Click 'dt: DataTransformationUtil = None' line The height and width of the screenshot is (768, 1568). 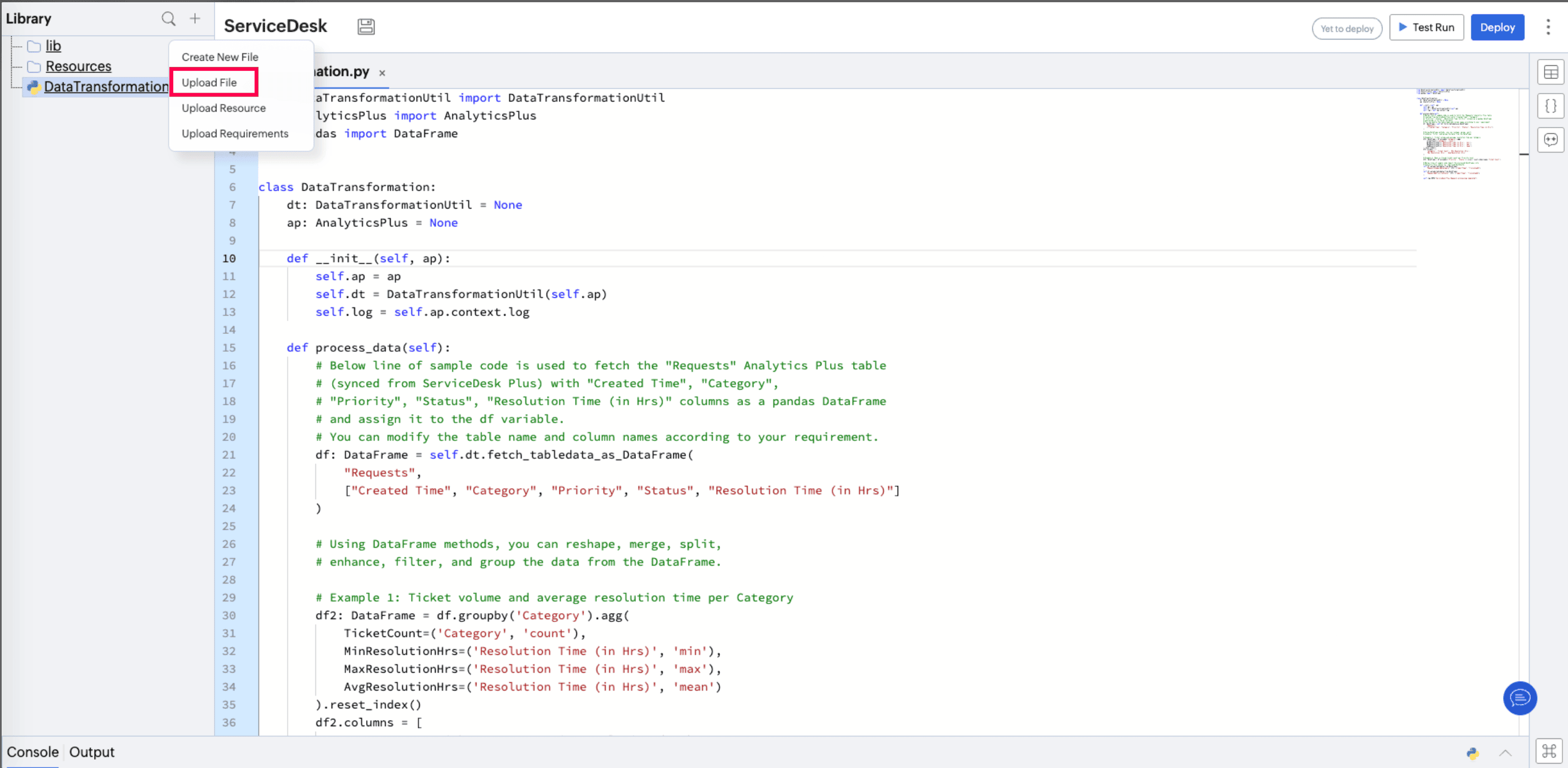405,205
